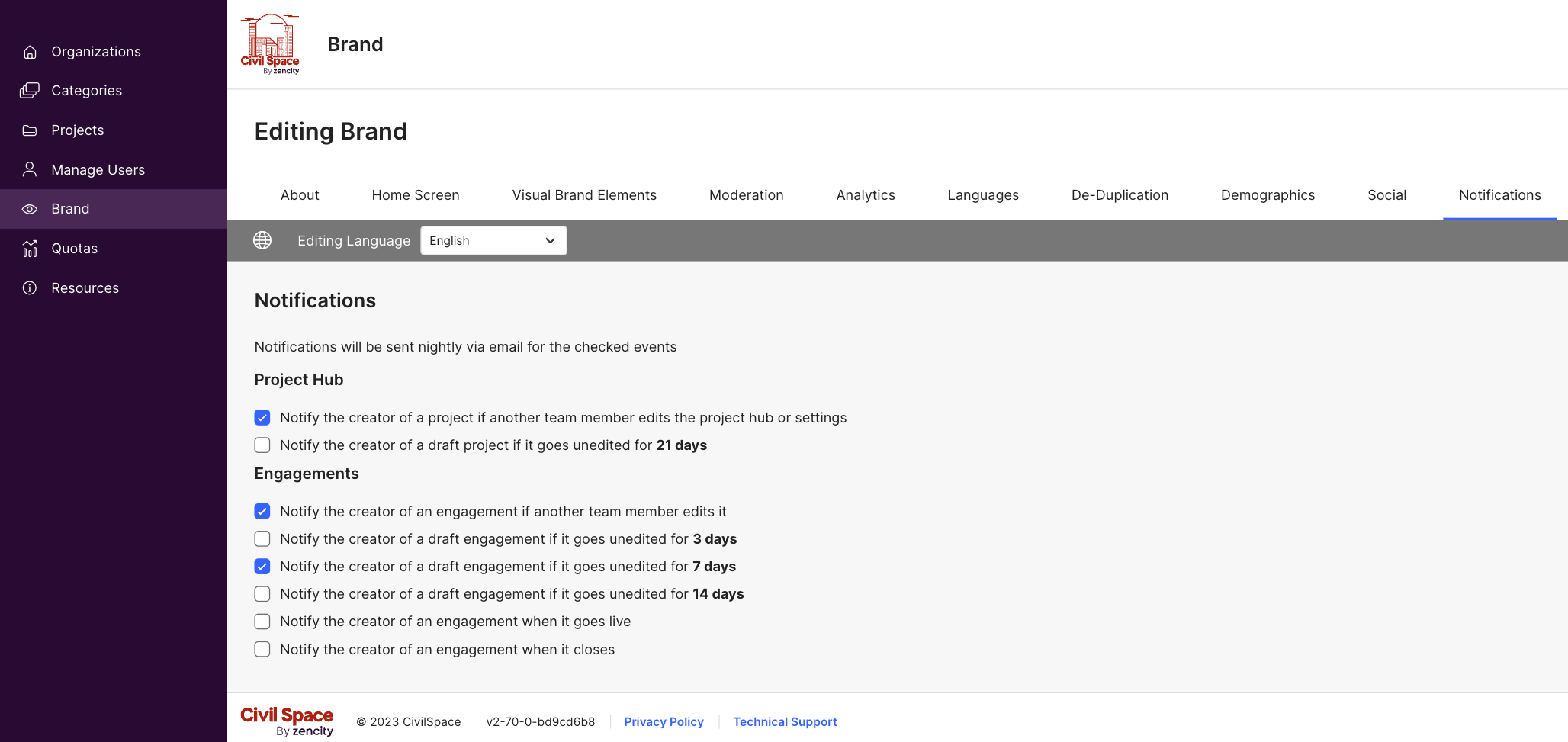Open Categories in the sidebar

[114, 91]
